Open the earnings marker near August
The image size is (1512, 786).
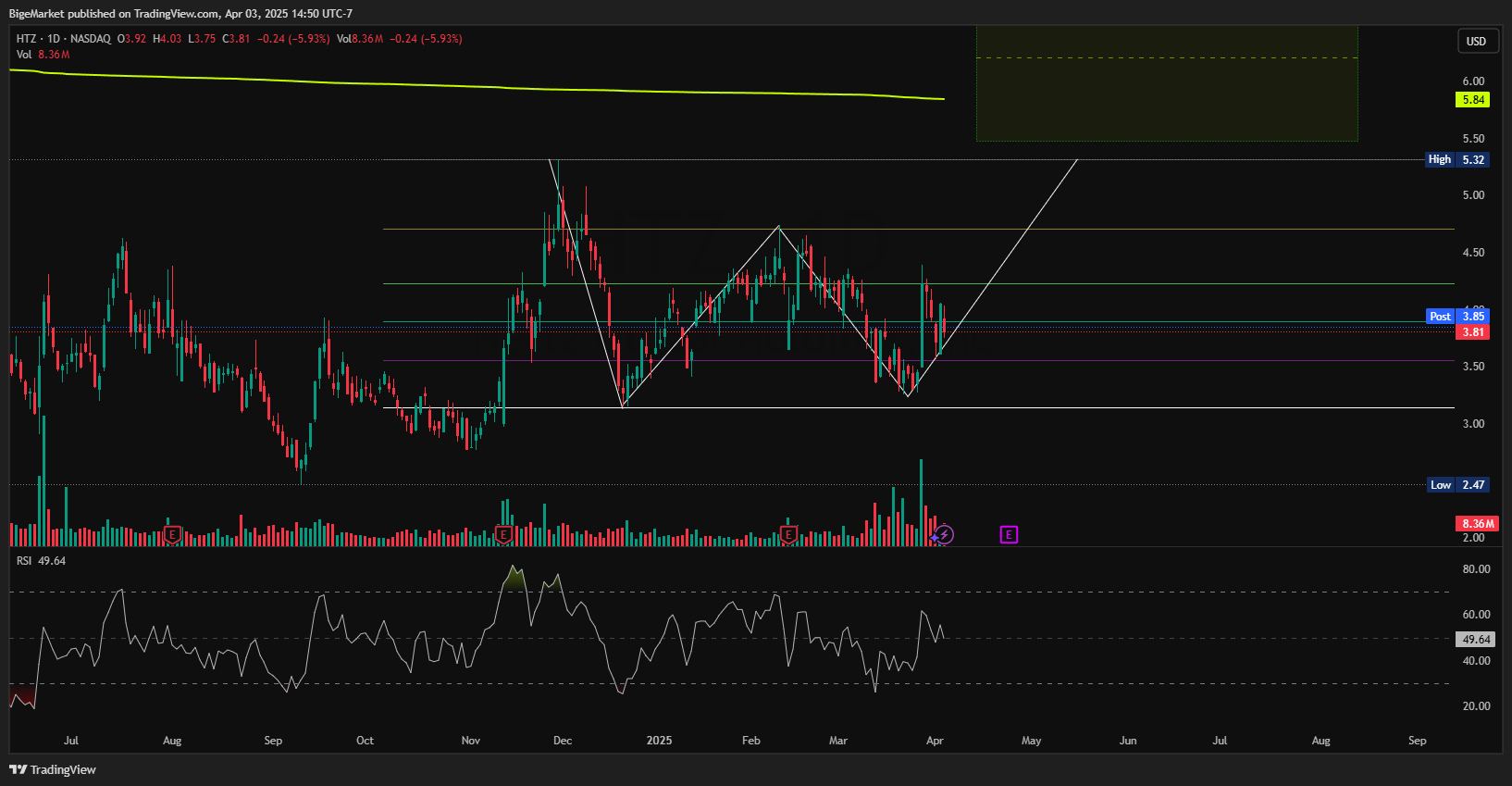[x=172, y=534]
